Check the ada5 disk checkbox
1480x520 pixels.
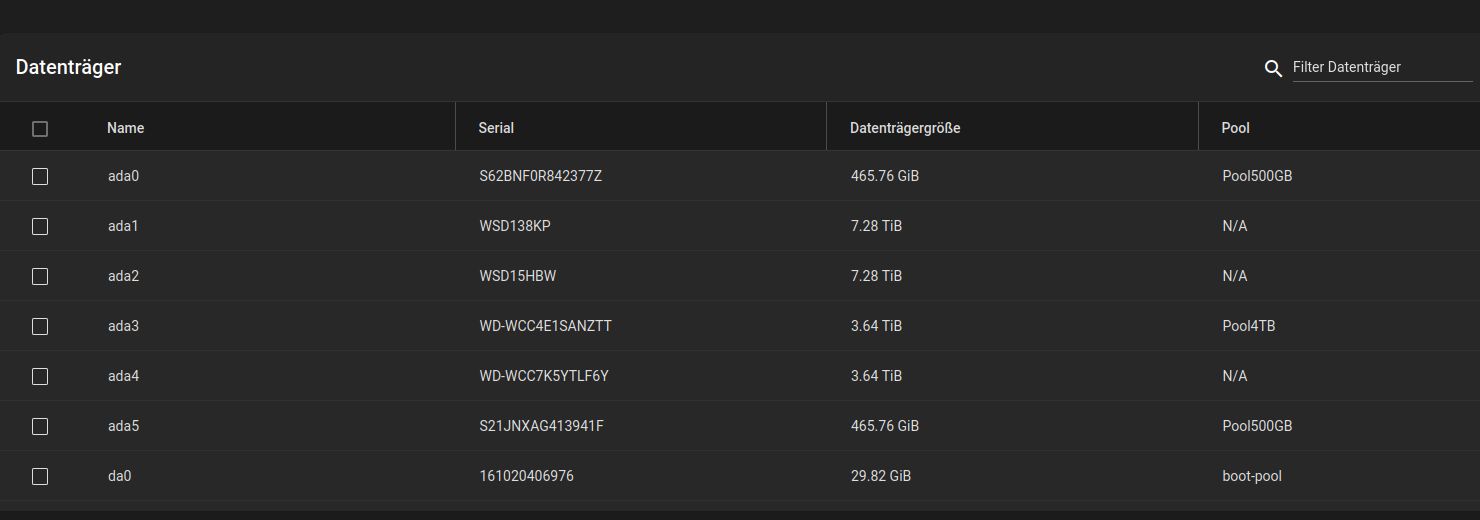40,426
